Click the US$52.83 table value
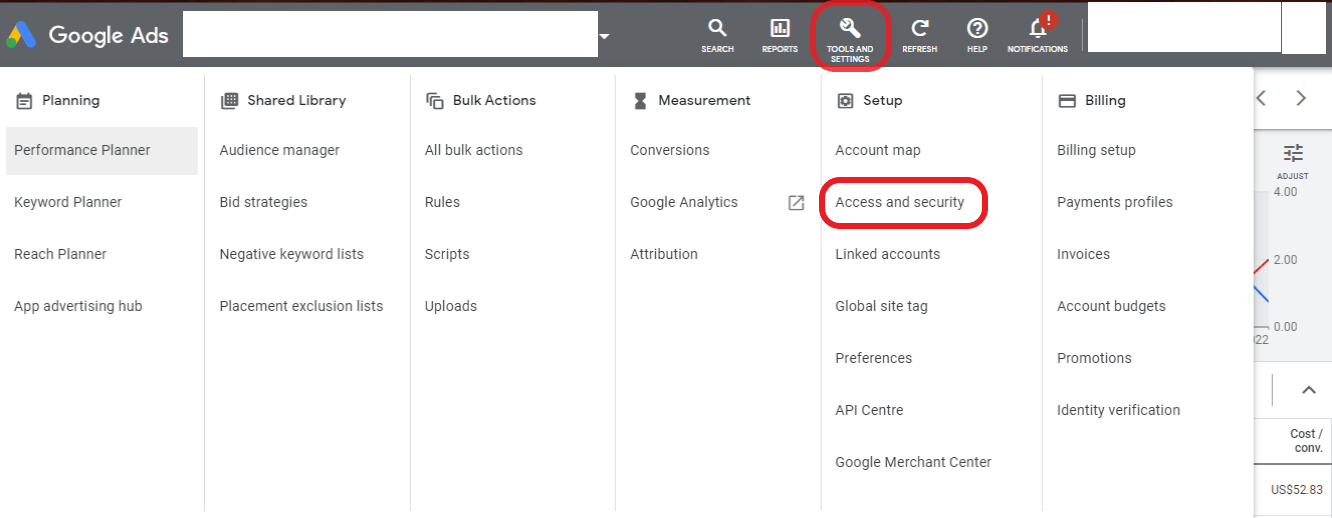 point(1296,490)
